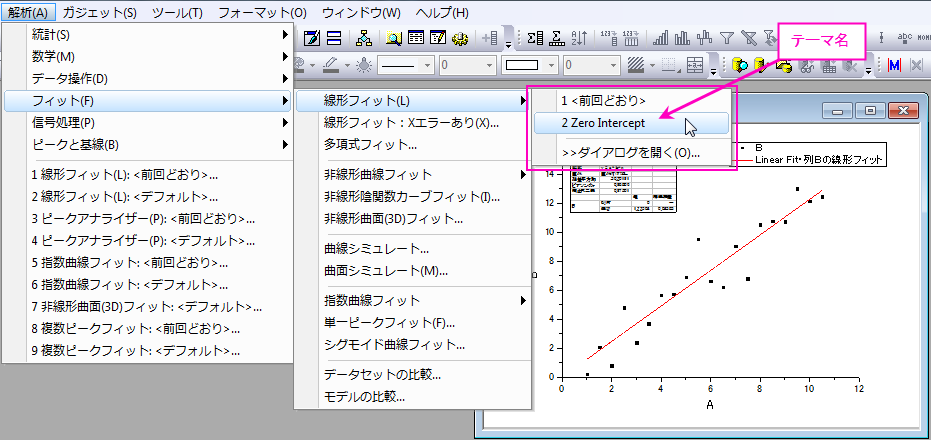Expand the 非線形曲線フィット submenu arrow
This screenshot has height=440, width=931.
pyautogui.click(x=523, y=175)
